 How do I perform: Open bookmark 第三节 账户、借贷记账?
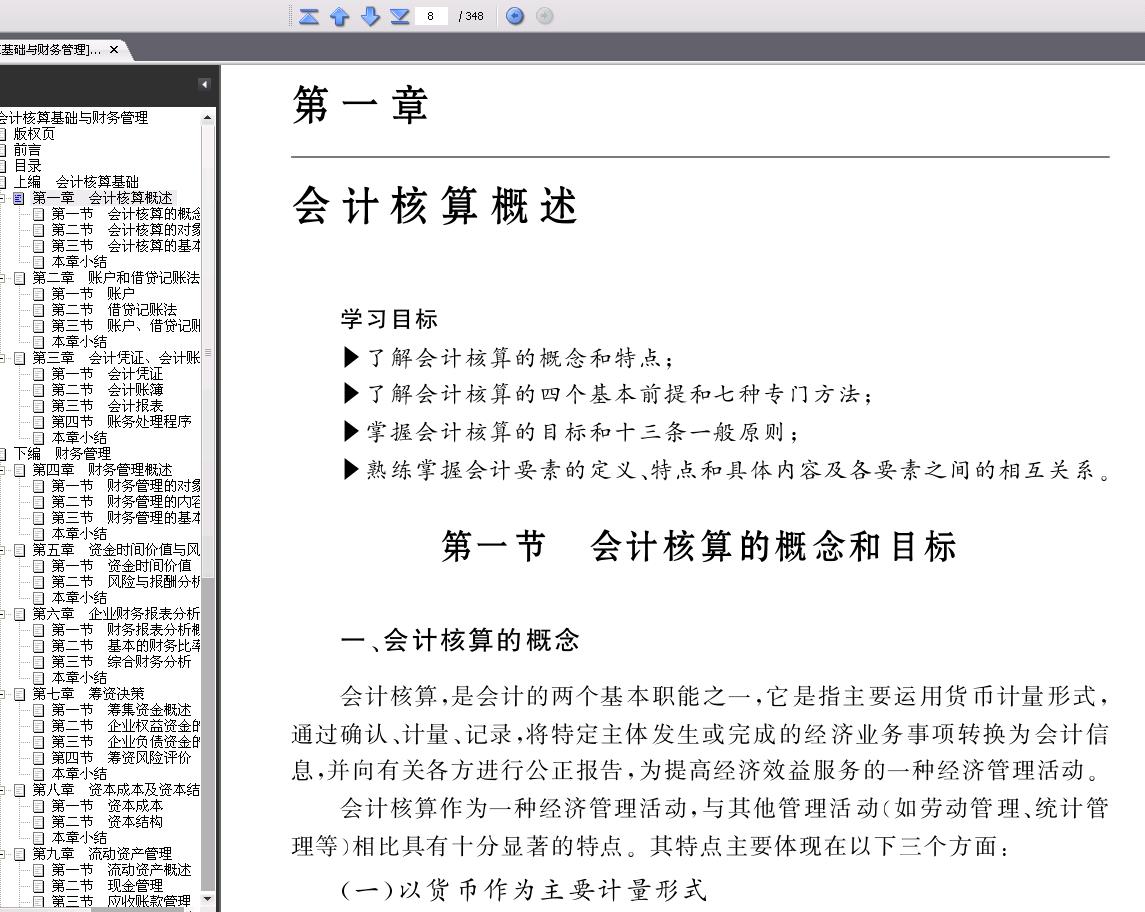126,326
